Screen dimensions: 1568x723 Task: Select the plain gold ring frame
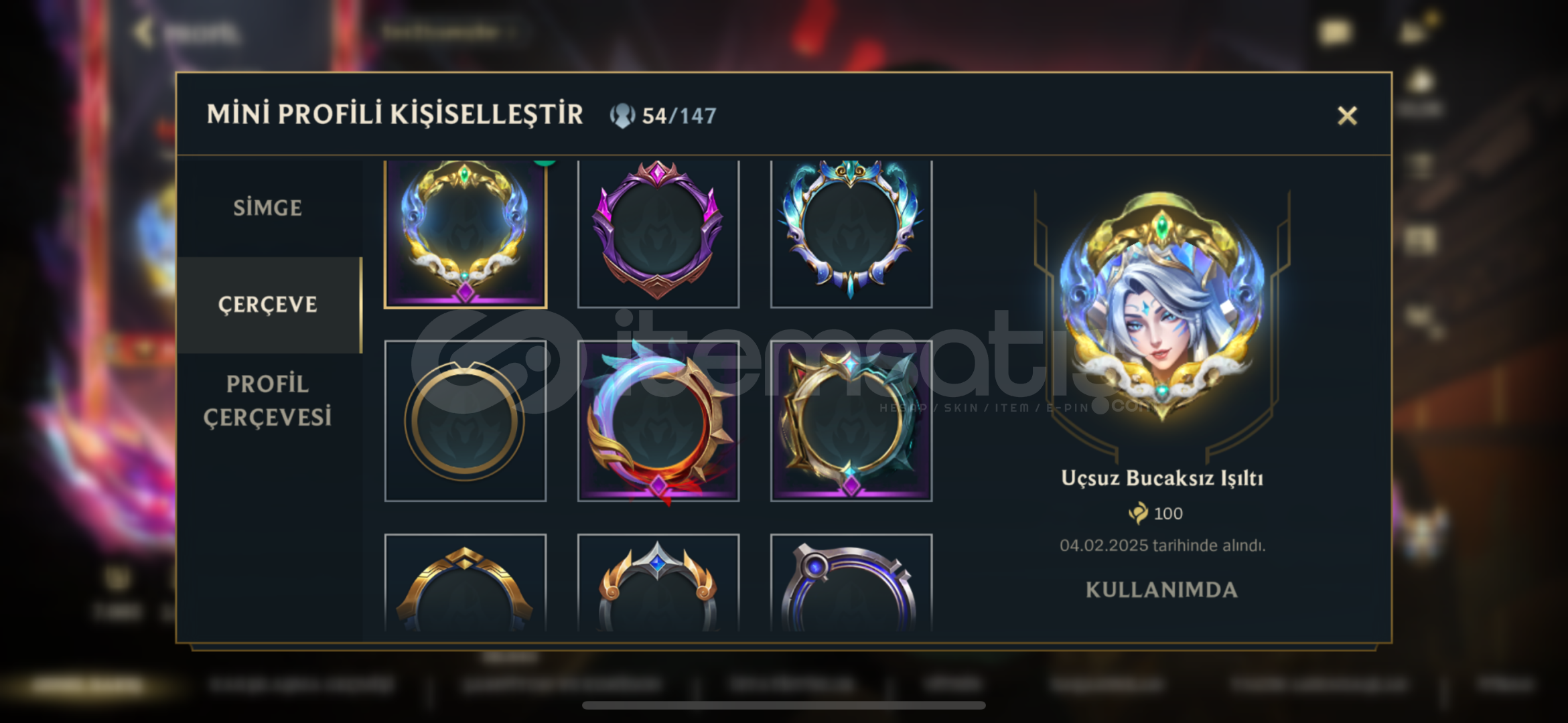pos(466,421)
